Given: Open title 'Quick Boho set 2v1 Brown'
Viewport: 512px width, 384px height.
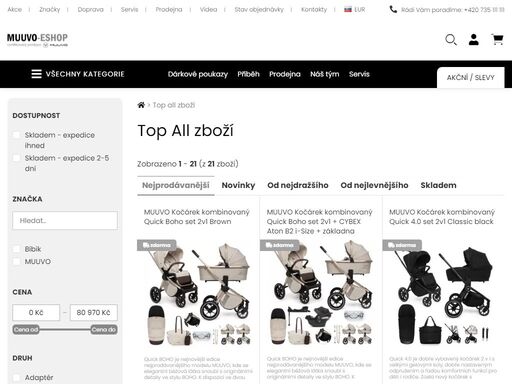Looking at the screenshot, I should coord(197,217).
